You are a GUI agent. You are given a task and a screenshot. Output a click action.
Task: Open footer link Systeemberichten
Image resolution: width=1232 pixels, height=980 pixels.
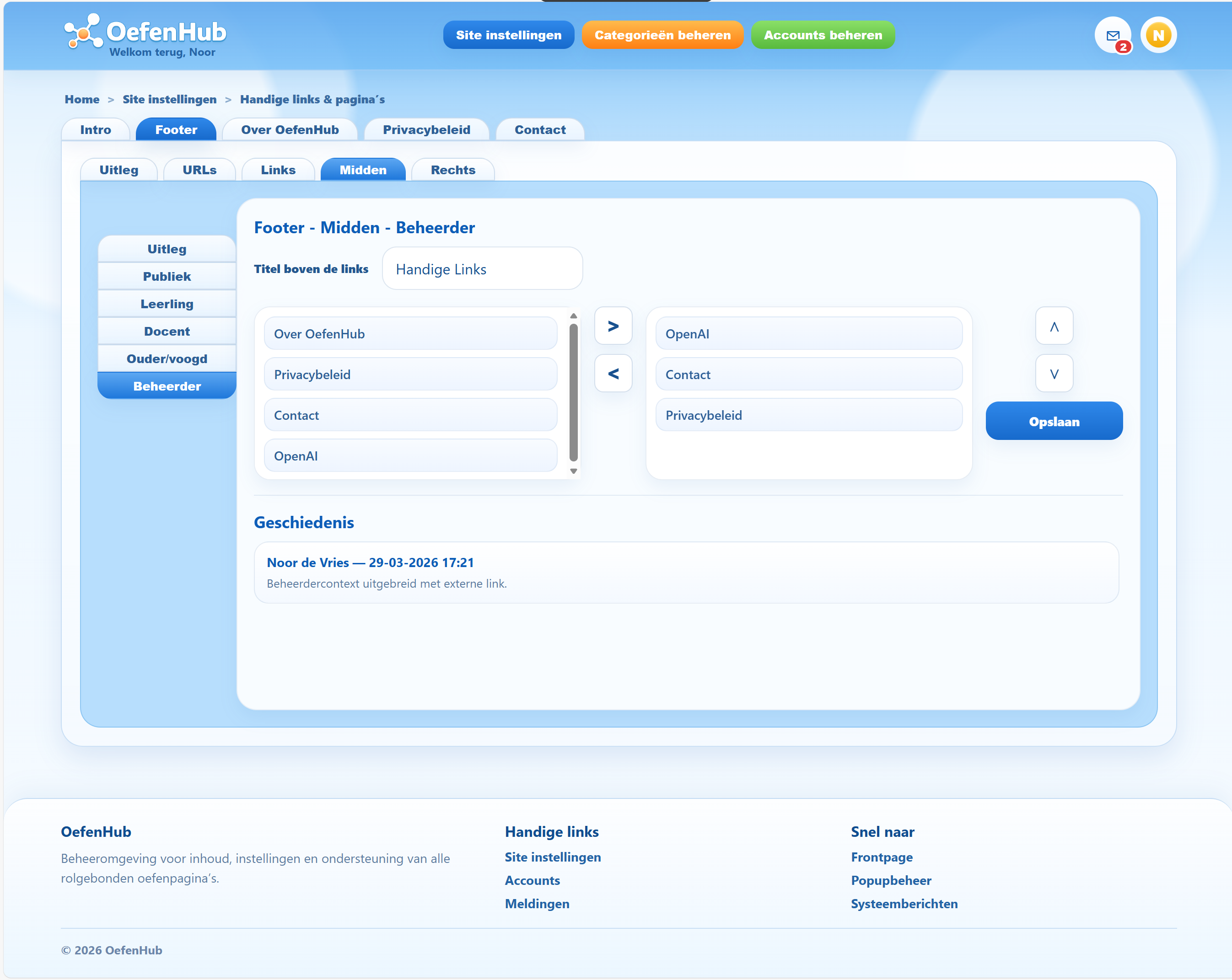(904, 904)
